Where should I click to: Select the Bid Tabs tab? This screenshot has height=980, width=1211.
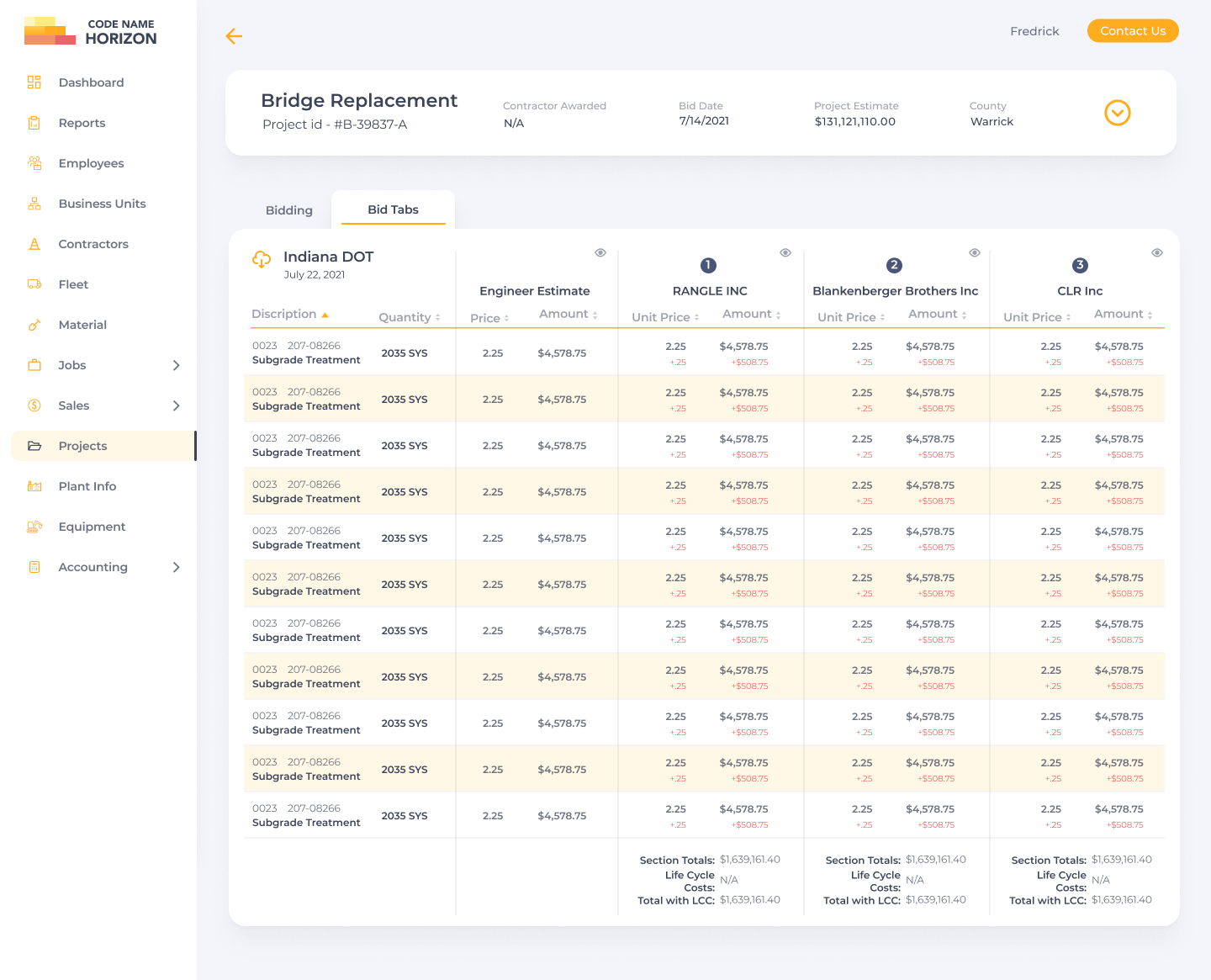click(393, 209)
